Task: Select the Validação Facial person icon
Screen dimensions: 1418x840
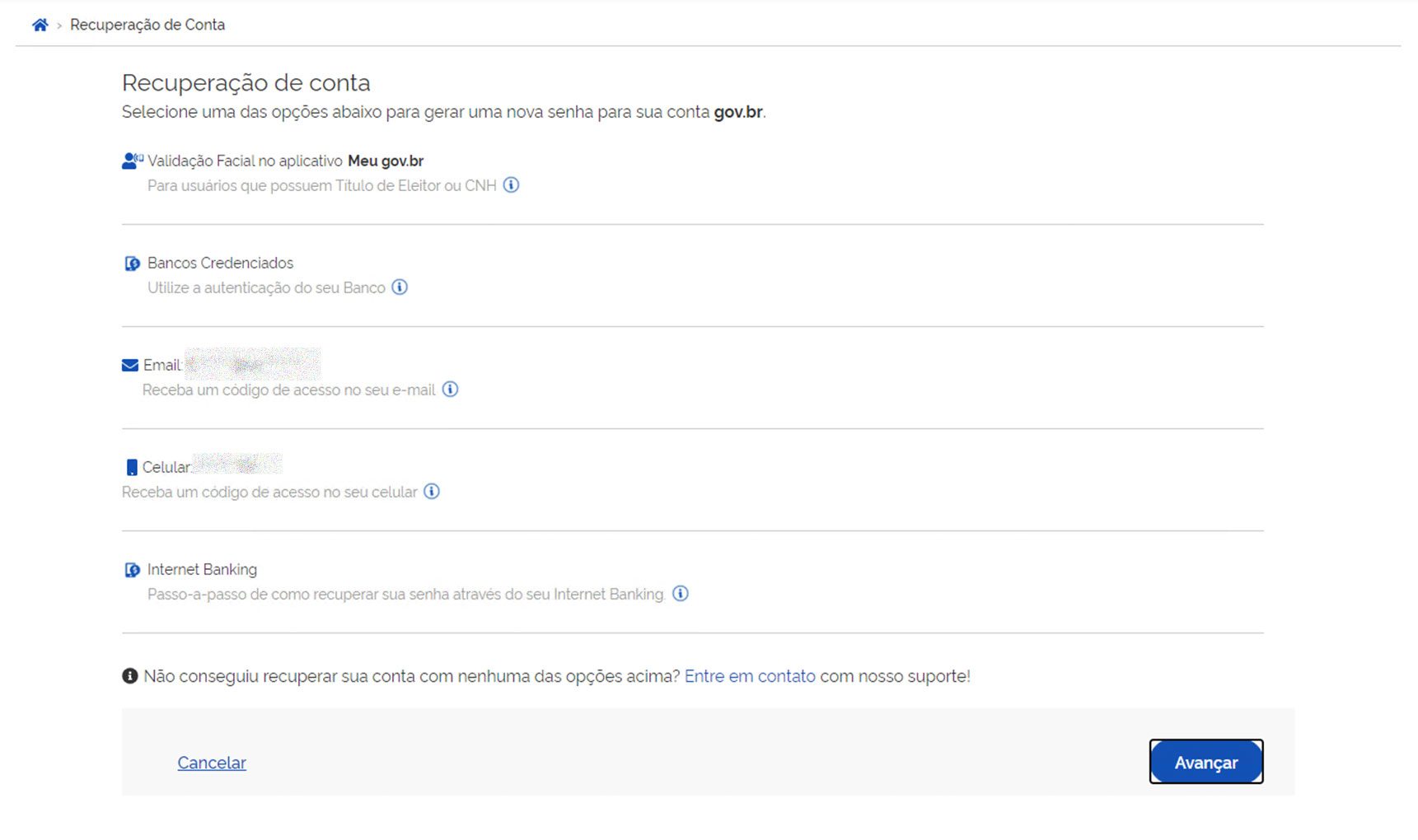Action: point(131,161)
